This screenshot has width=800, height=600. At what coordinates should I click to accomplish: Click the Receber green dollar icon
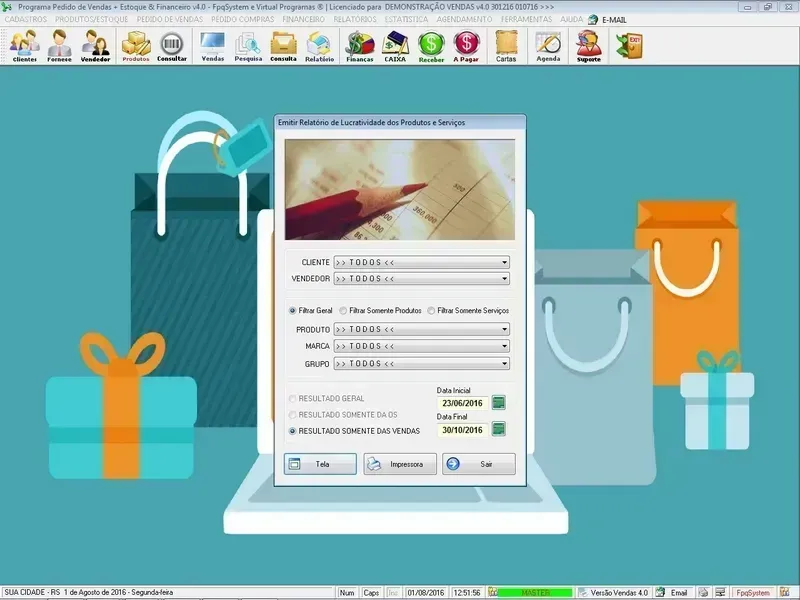pyautogui.click(x=431, y=45)
